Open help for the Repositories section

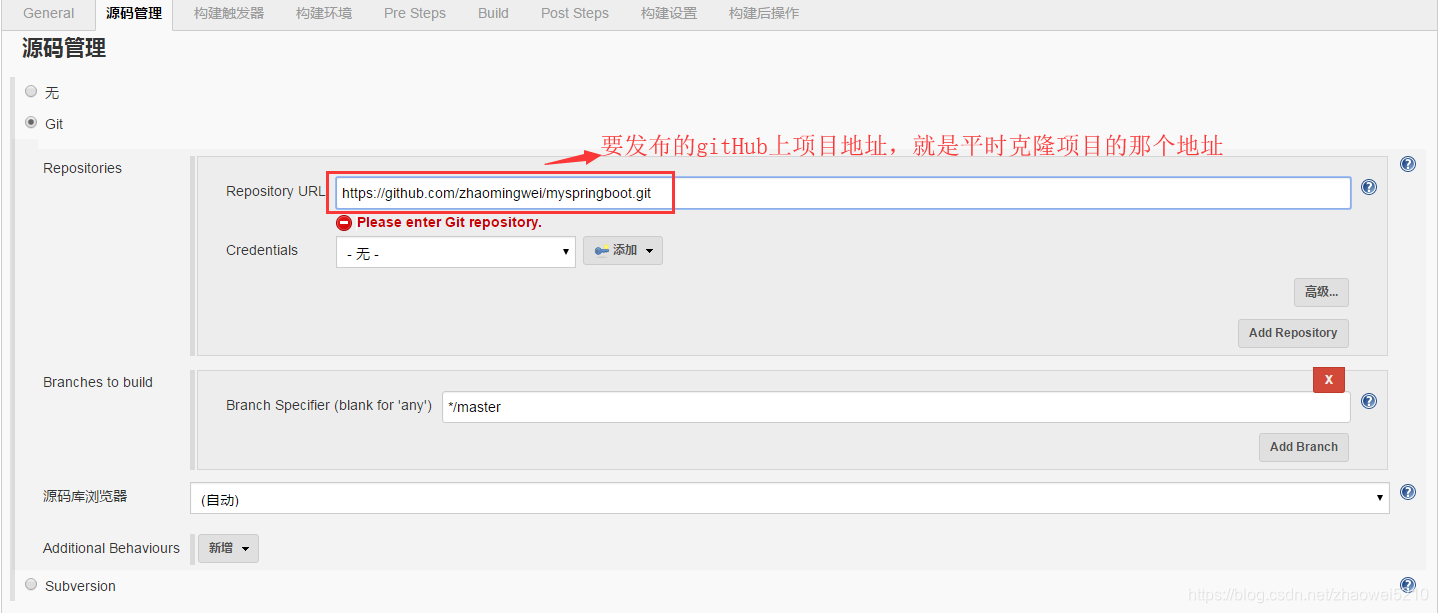tap(1408, 164)
